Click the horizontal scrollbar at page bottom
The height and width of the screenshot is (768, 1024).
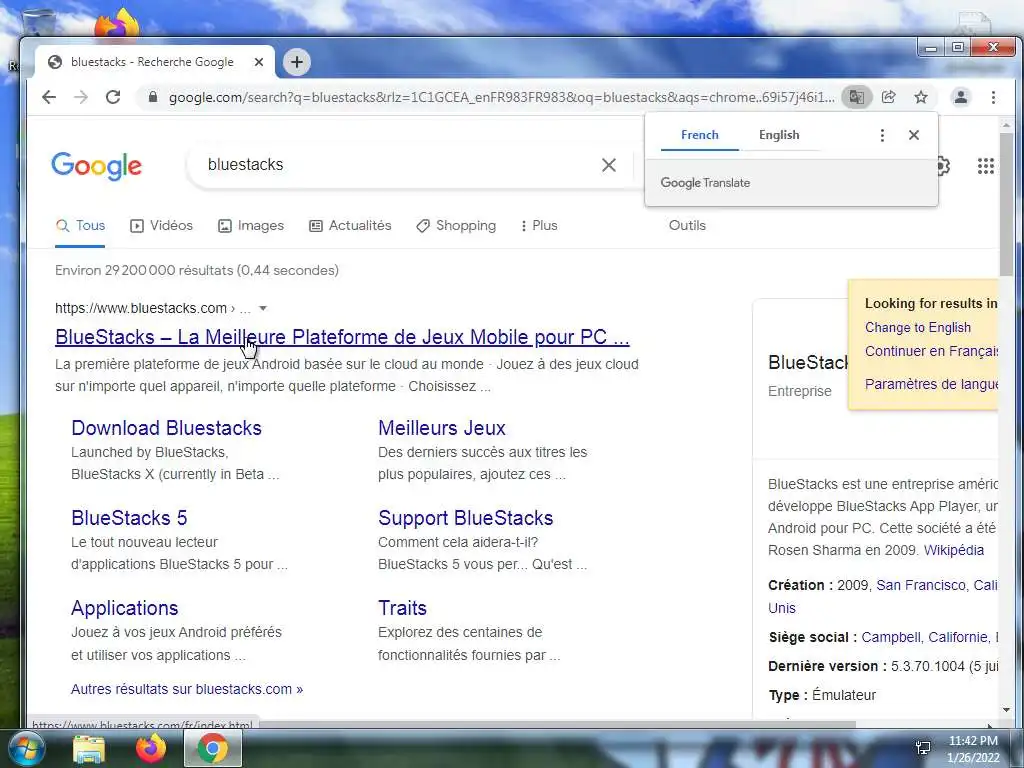click(x=558, y=725)
